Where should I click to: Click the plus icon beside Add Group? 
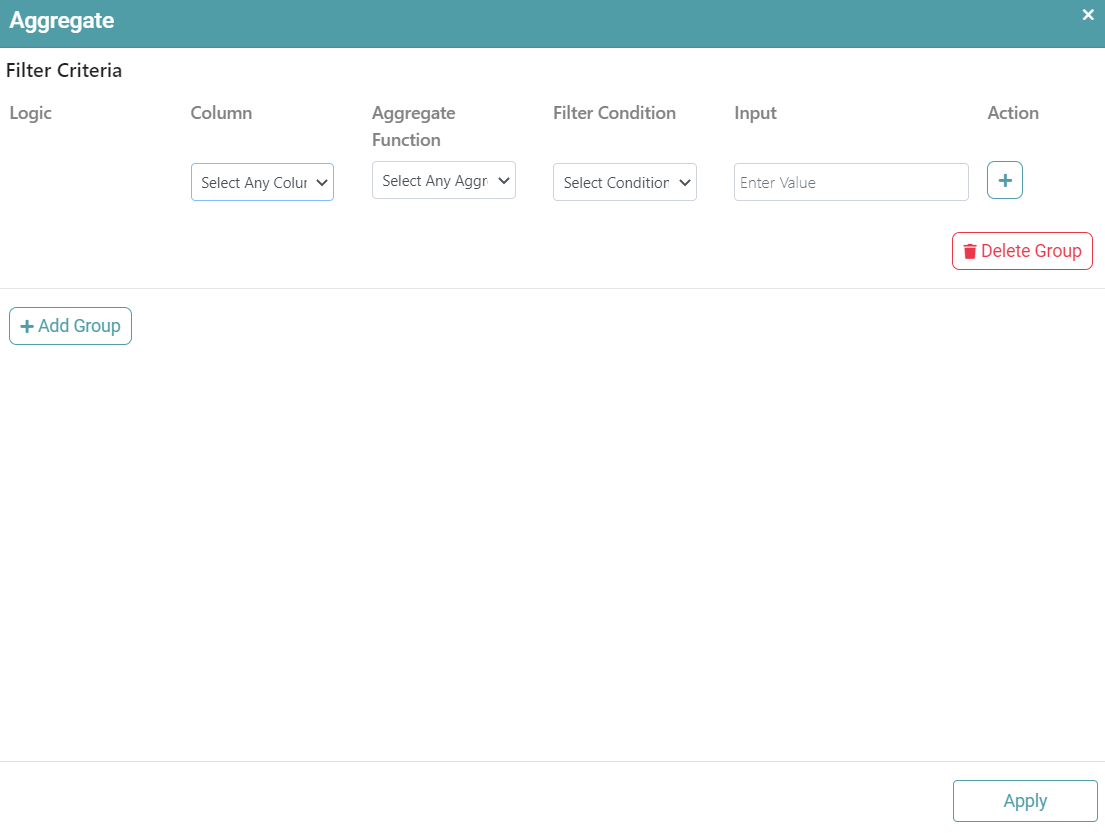27,326
